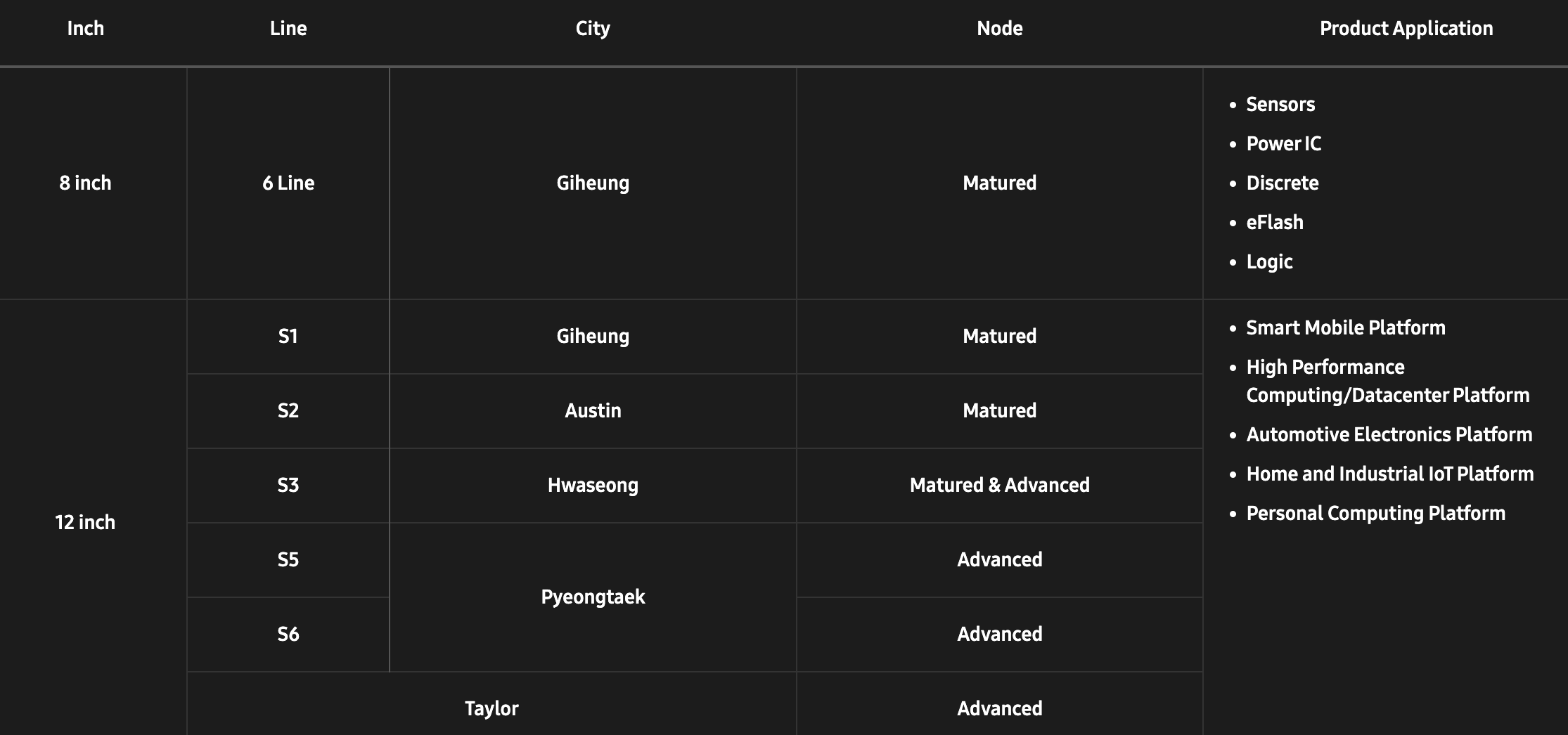
Task: Click the Line column header
Action: pos(288,29)
